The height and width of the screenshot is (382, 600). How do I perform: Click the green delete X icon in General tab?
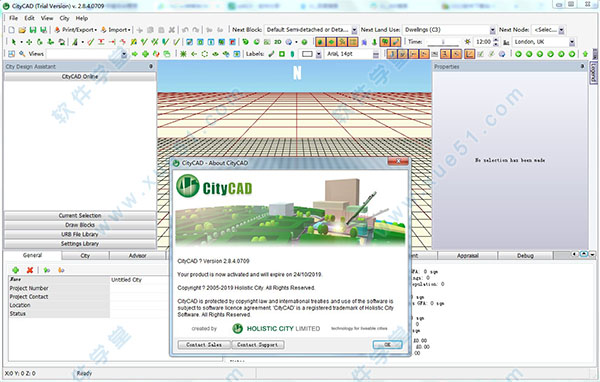pyautogui.click(x=30, y=270)
